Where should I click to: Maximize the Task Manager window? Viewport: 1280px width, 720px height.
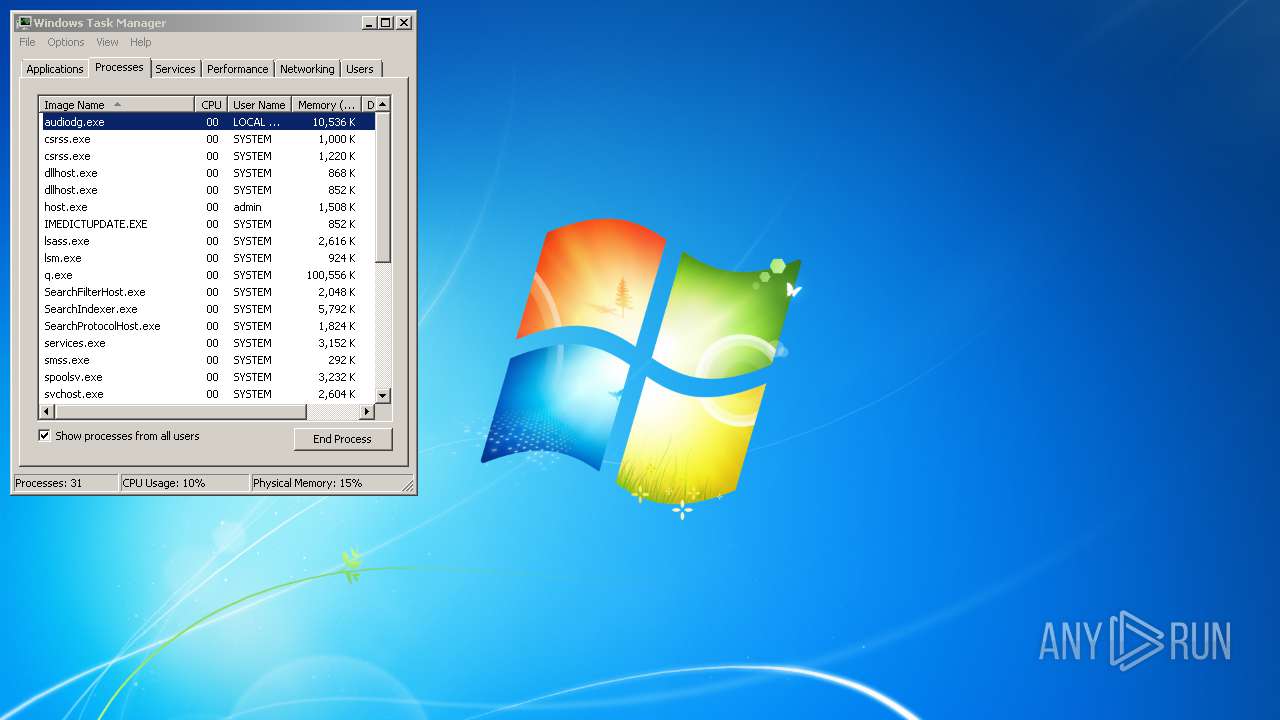pyautogui.click(x=386, y=22)
